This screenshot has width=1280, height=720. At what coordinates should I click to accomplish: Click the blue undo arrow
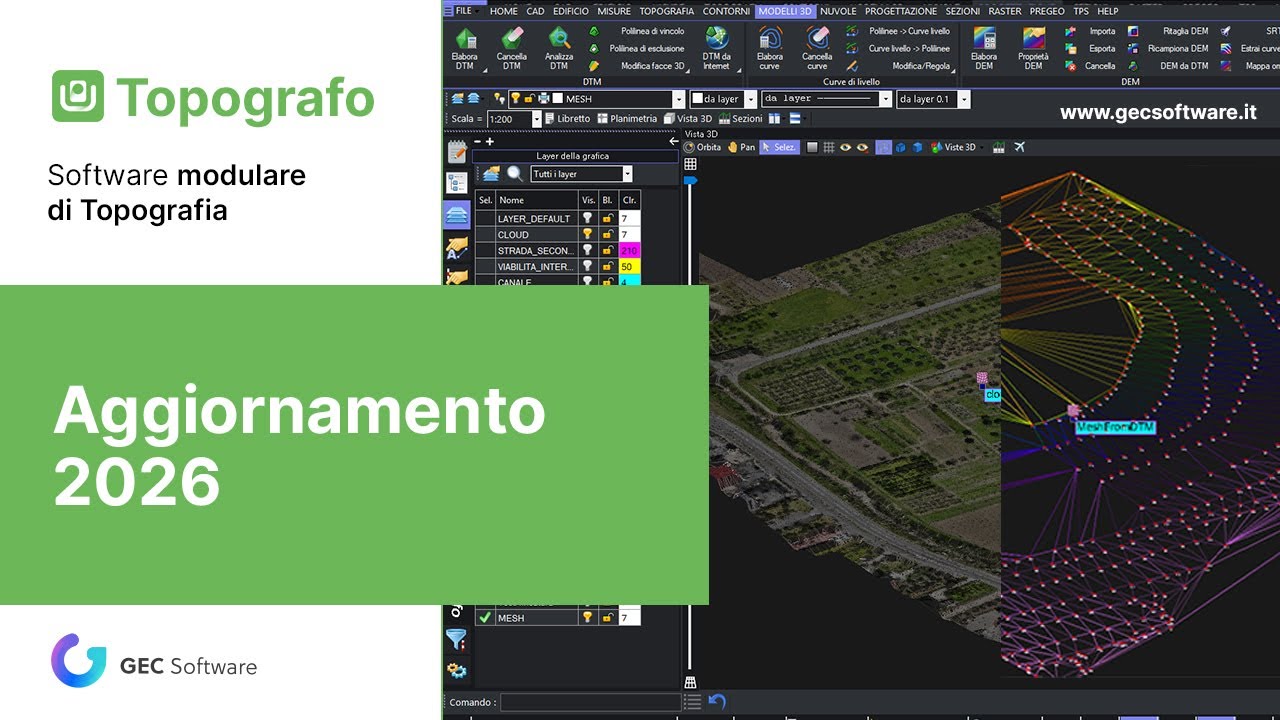(716, 702)
